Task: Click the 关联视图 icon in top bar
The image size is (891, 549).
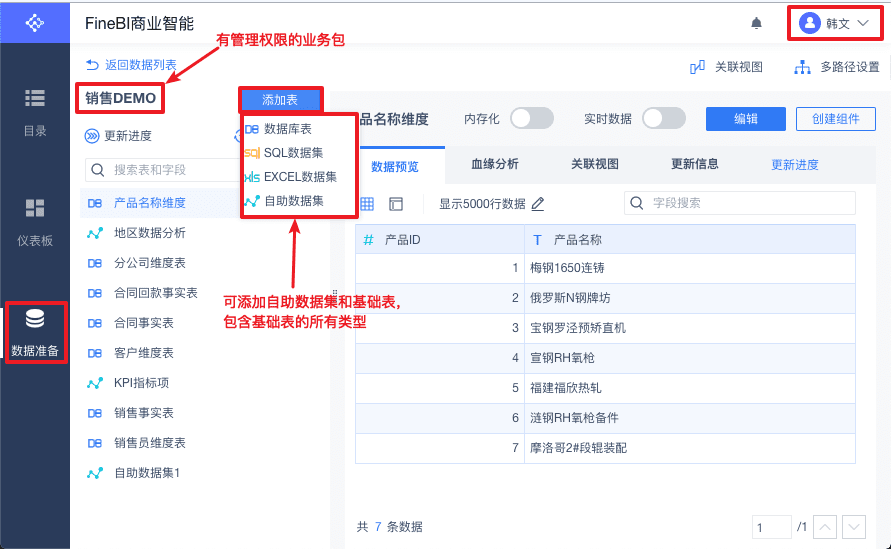Action: [698, 67]
